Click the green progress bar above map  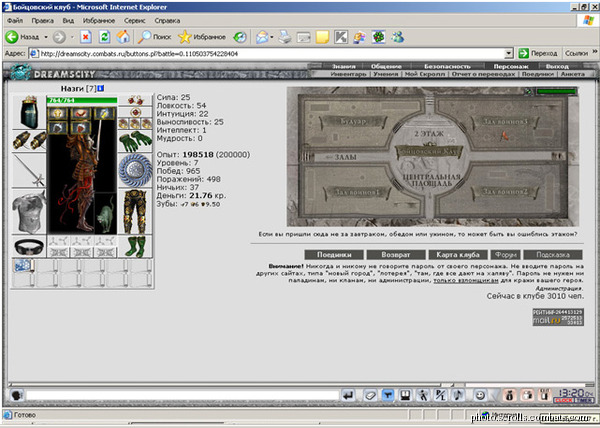click(556, 91)
